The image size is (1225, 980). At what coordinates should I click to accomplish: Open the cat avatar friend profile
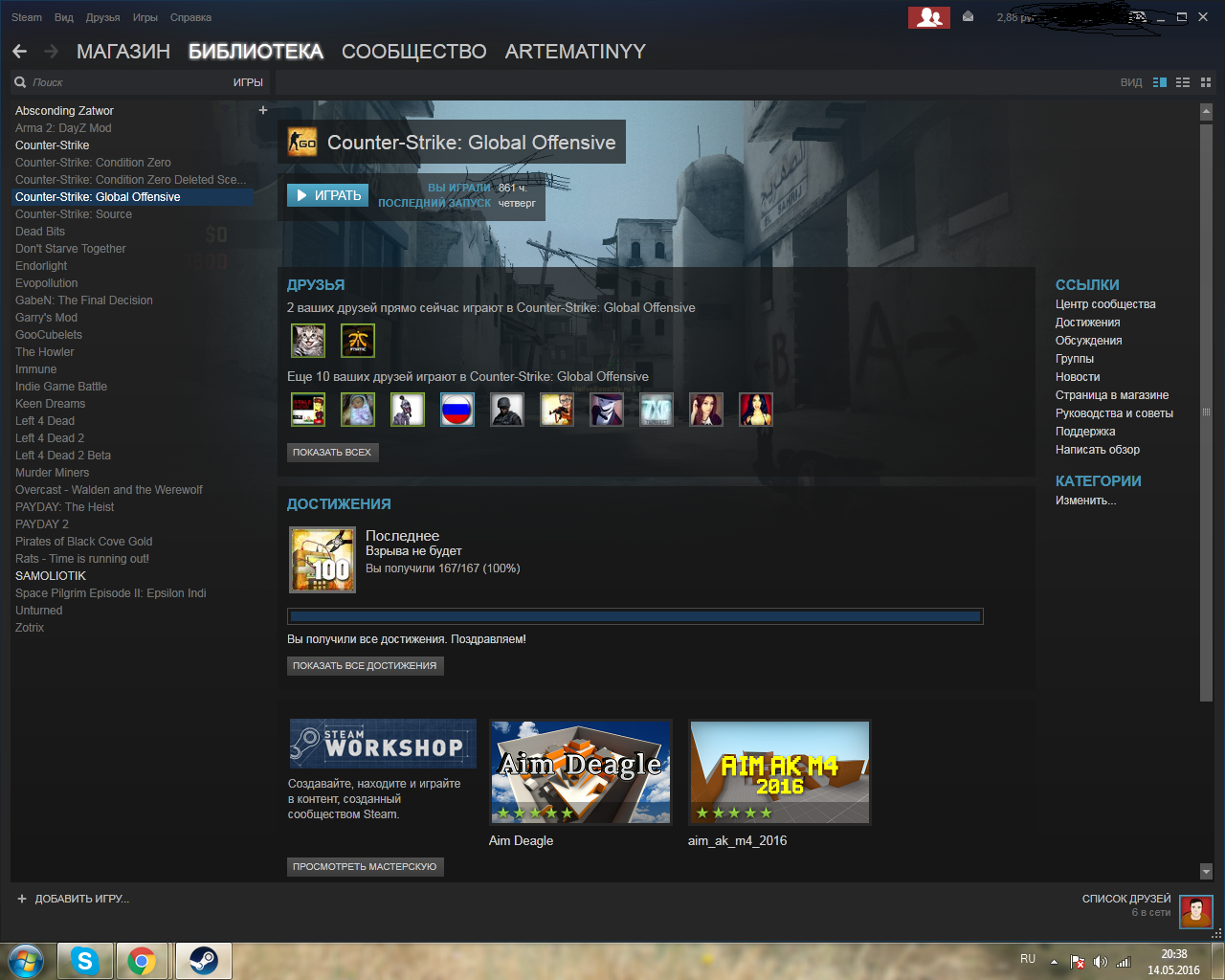tap(308, 341)
